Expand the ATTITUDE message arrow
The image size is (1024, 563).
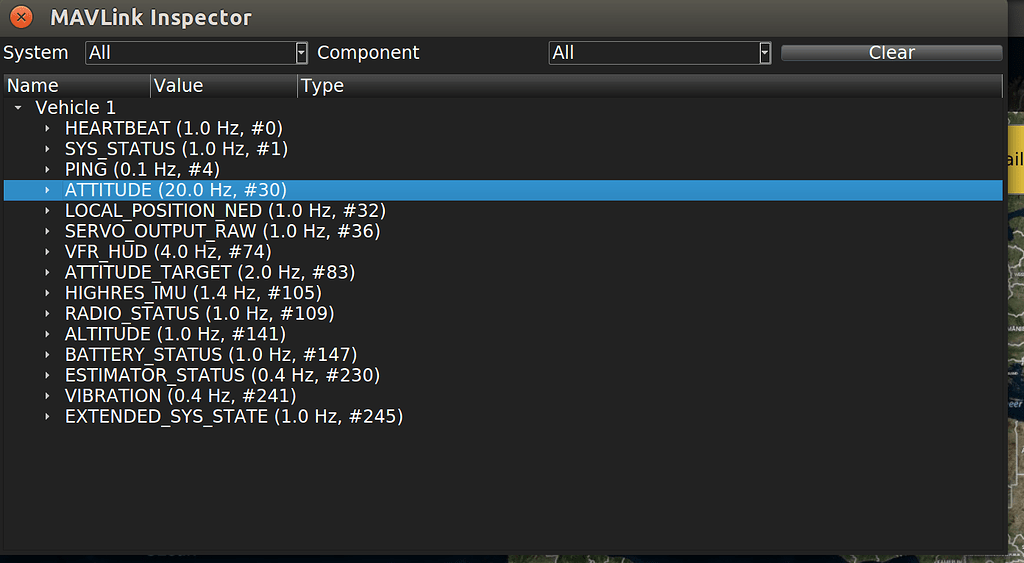tap(47, 190)
